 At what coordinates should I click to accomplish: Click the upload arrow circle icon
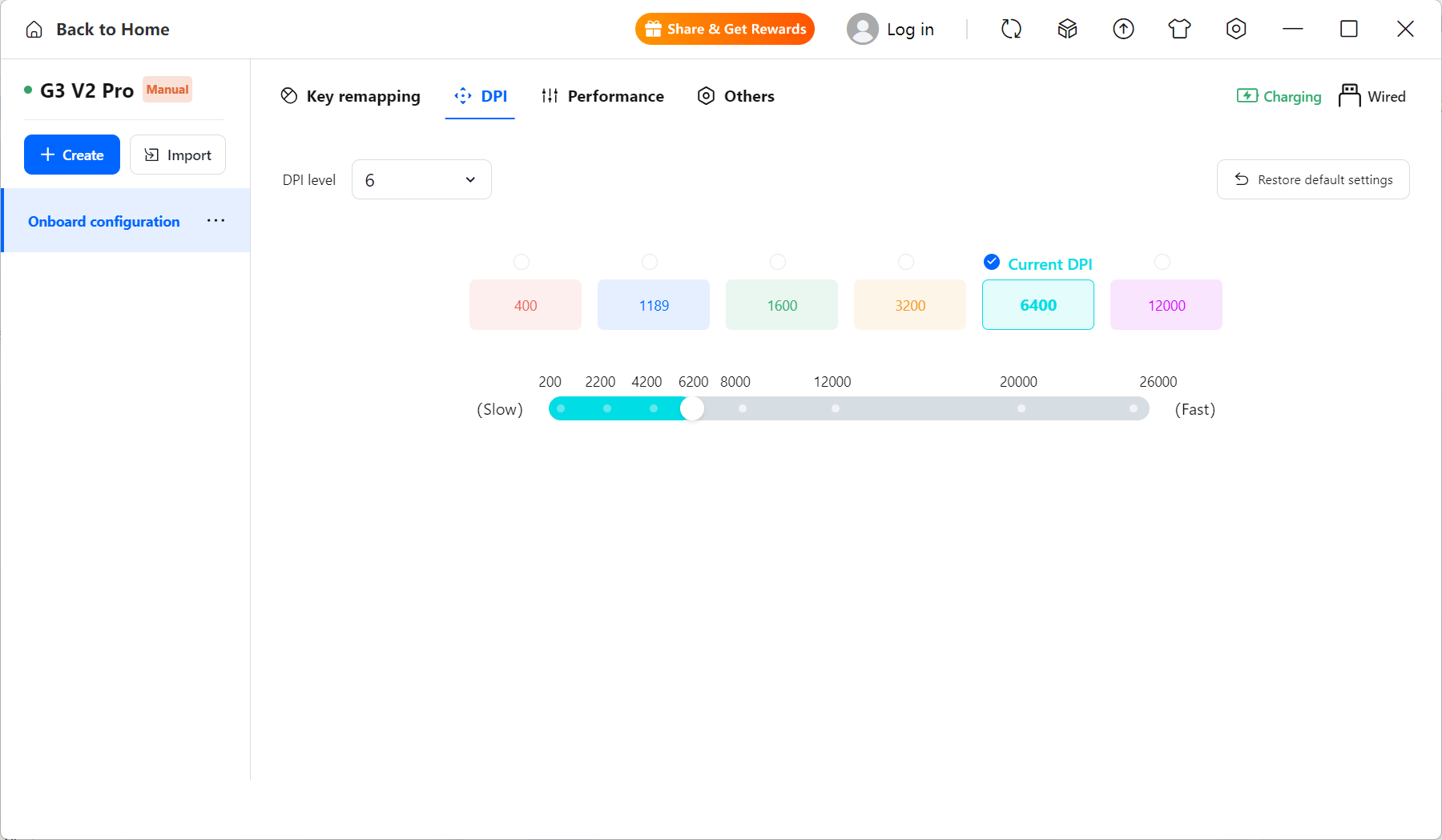[x=1123, y=29]
